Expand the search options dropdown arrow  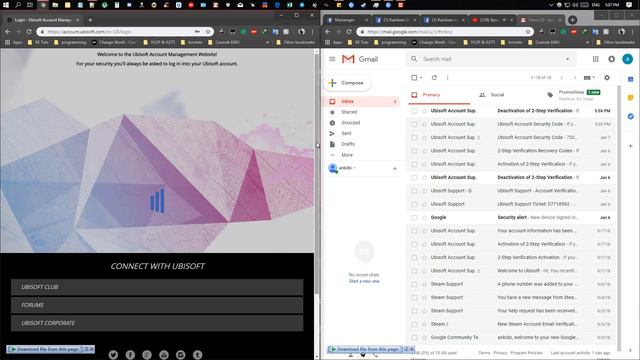[567, 59]
